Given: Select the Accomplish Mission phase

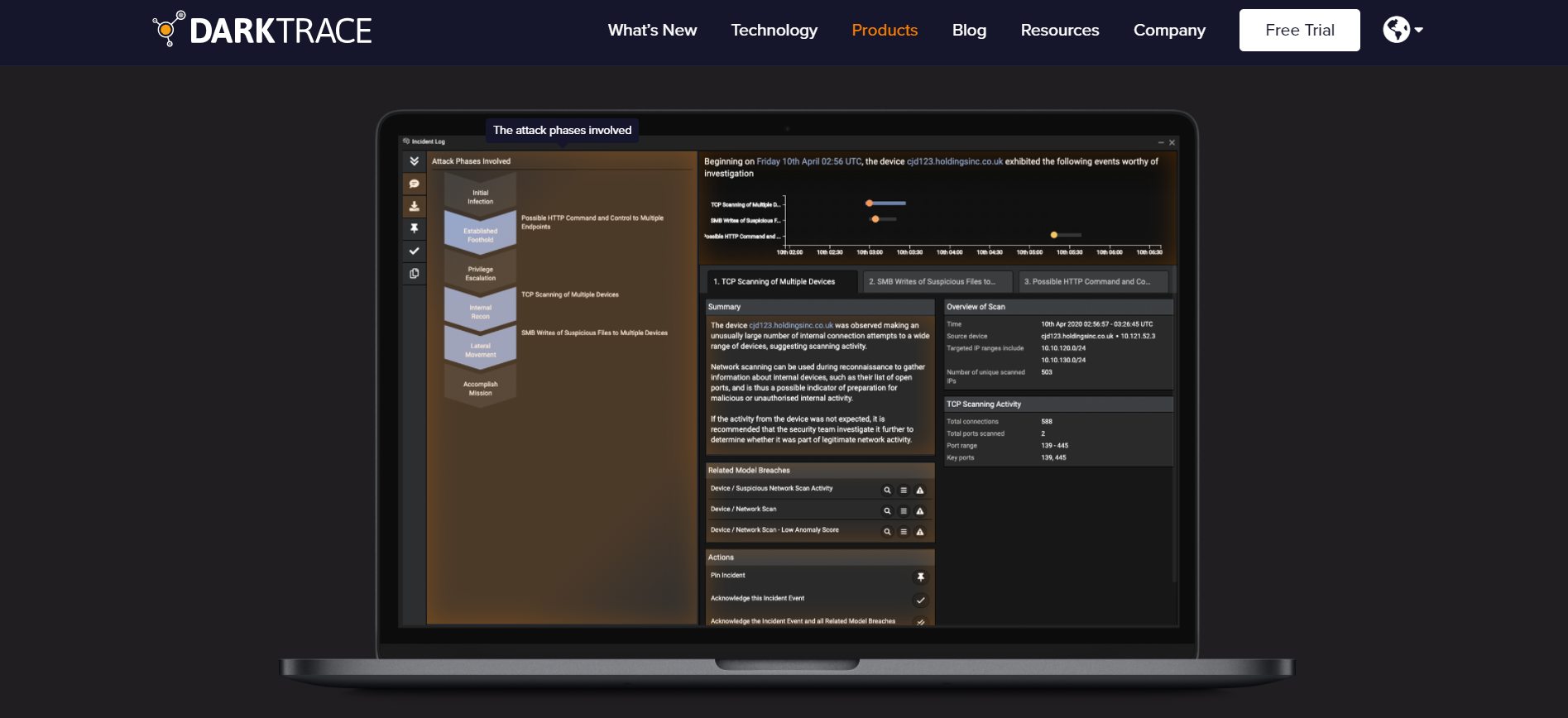Looking at the screenshot, I should tap(480, 387).
